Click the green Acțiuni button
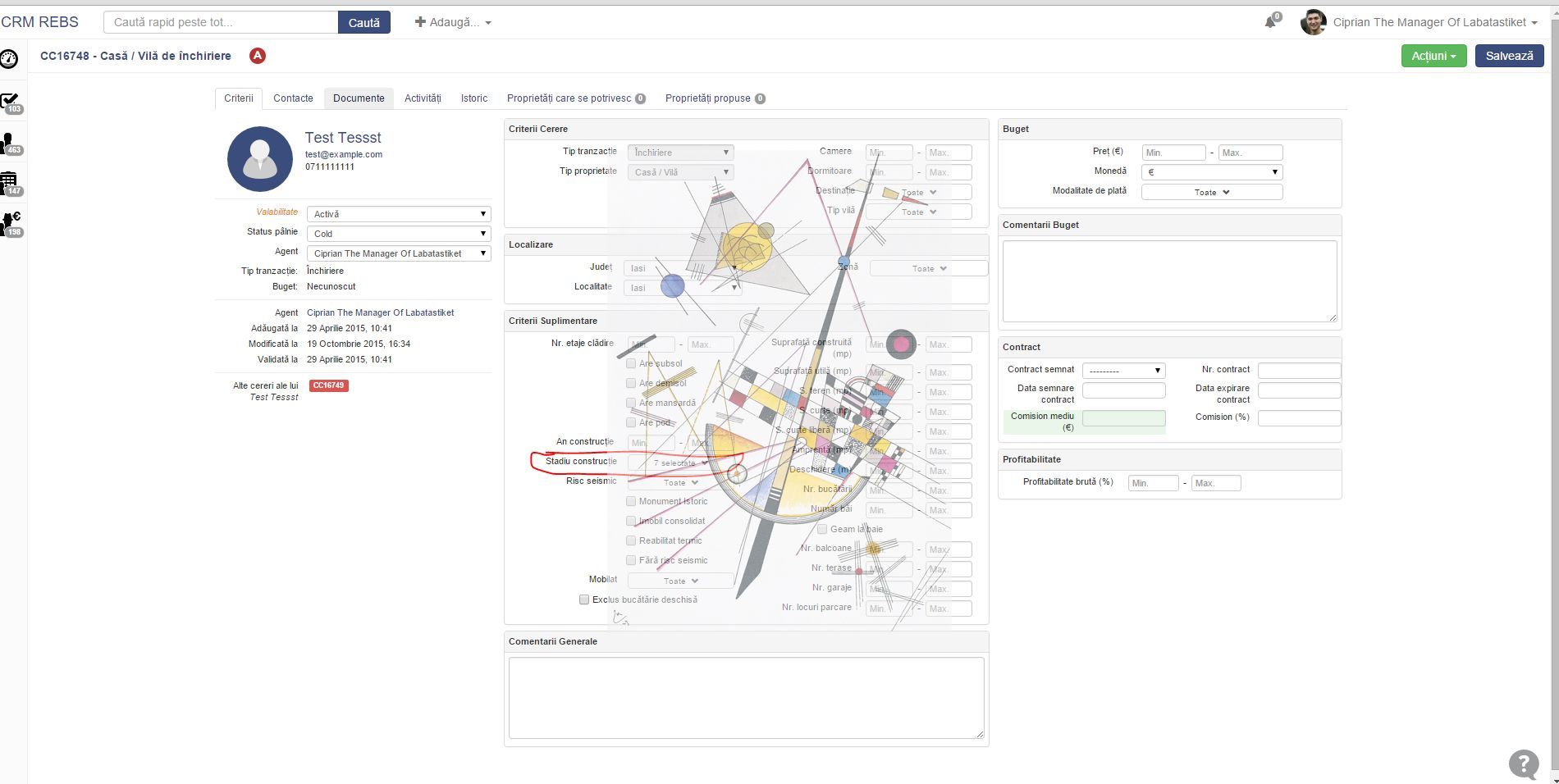Screen dimensions: 1559x784 tap(1433, 56)
